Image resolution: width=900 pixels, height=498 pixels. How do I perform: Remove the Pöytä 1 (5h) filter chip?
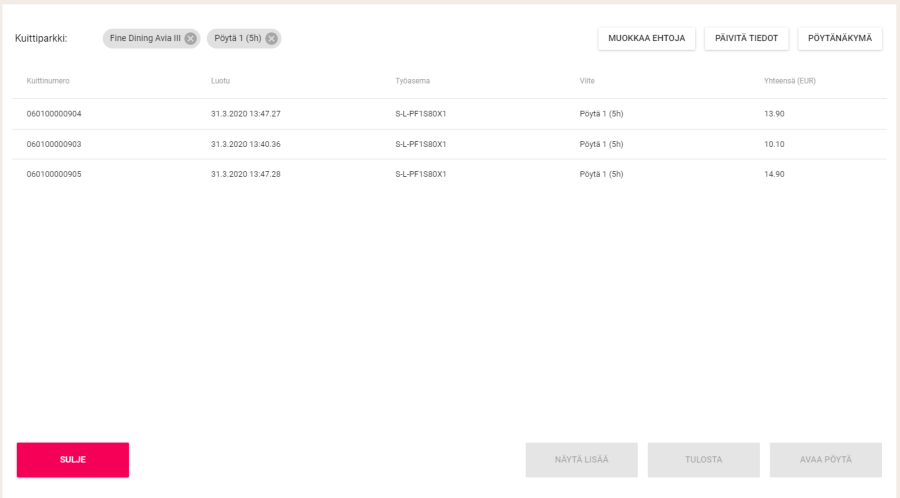(271, 39)
